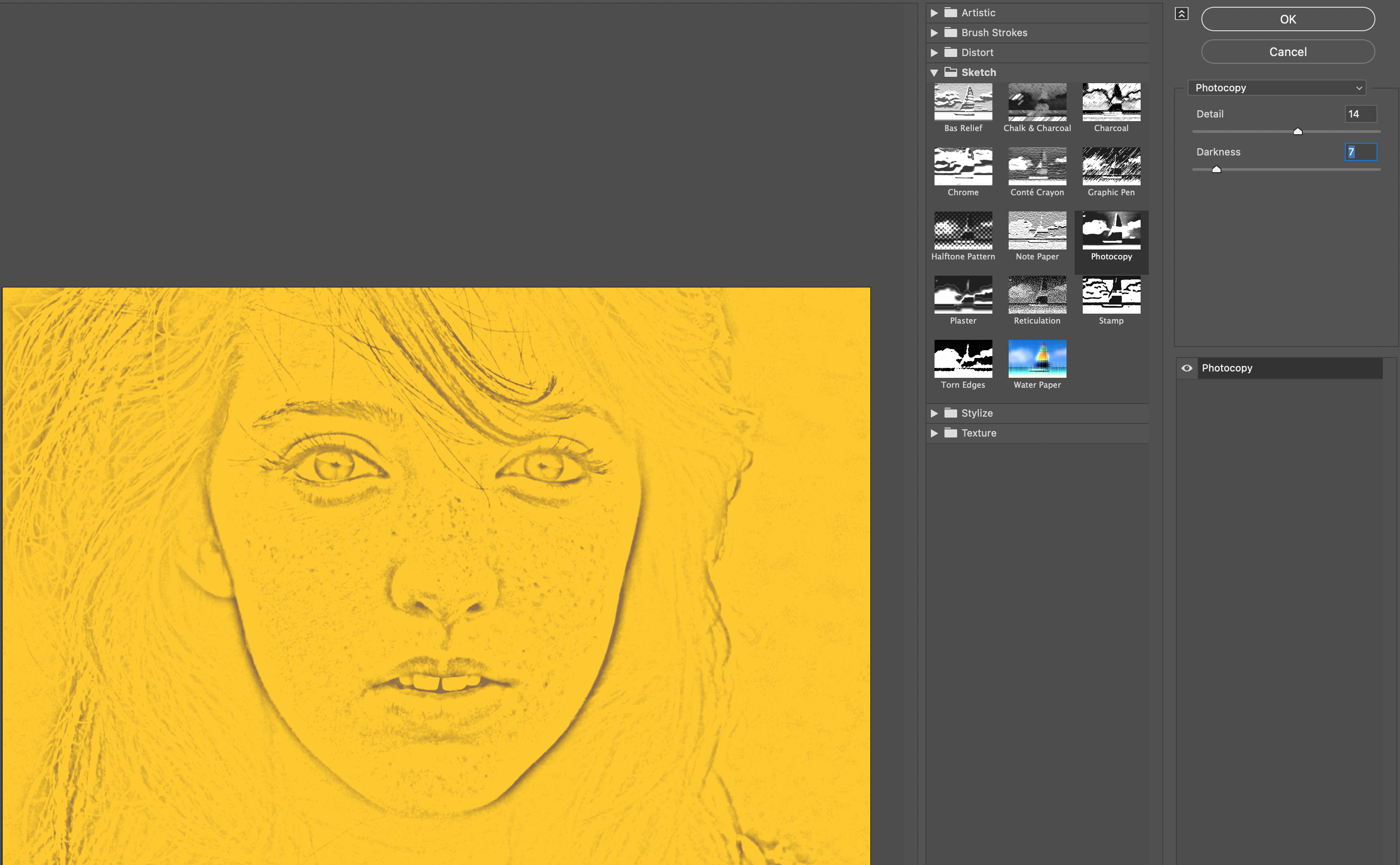Screen dimensions: 1400x865
Task: Select the Halftone Pattern filter
Action: click(x=963, y=230)
